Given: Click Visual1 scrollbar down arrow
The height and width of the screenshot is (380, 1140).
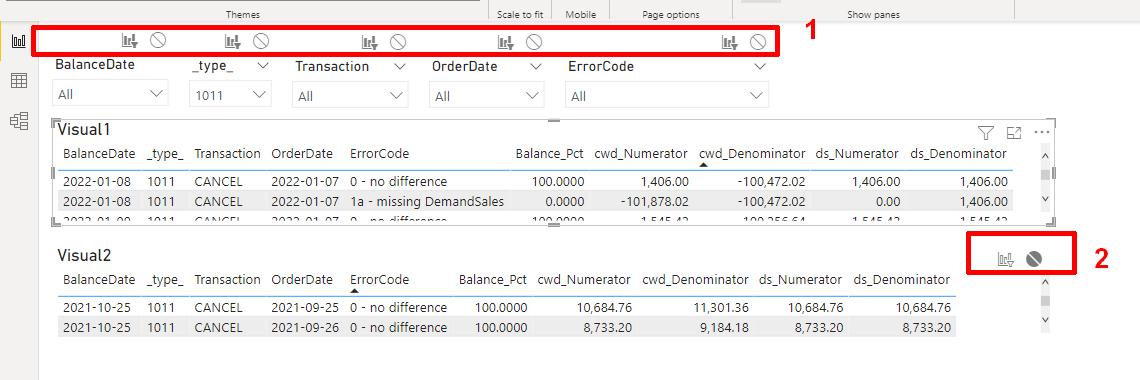Looking at the screenshot, I should pyautogui.click(x=1045, y=198).
